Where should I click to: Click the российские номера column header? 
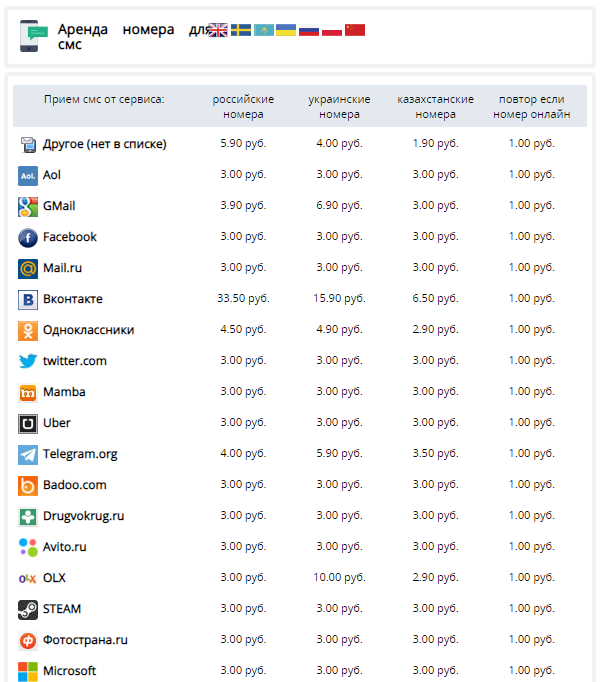click(x=243, y=107)
